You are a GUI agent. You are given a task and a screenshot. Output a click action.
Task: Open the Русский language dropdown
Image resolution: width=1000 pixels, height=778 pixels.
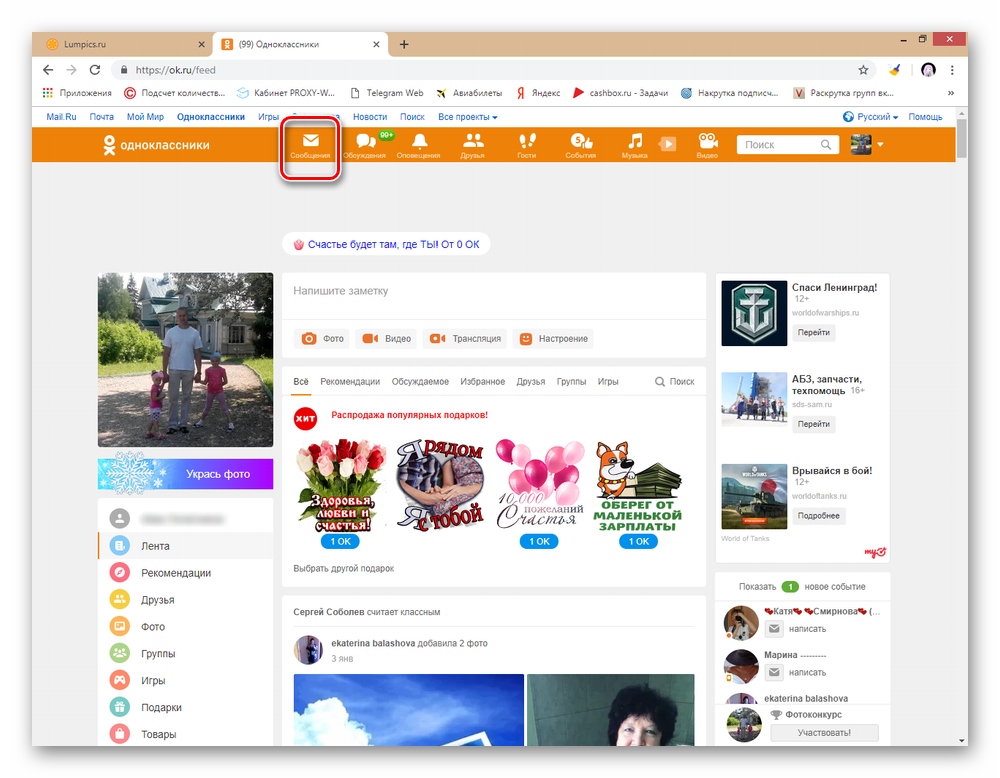click(x=869, y=117)
